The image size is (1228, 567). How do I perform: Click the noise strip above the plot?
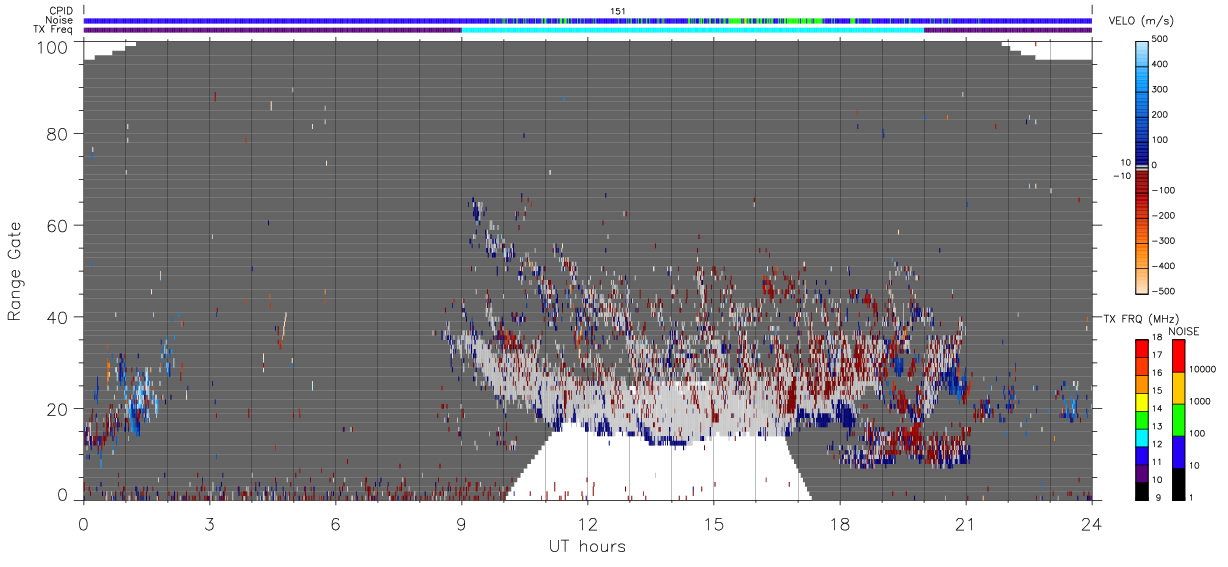pos(587,20)
